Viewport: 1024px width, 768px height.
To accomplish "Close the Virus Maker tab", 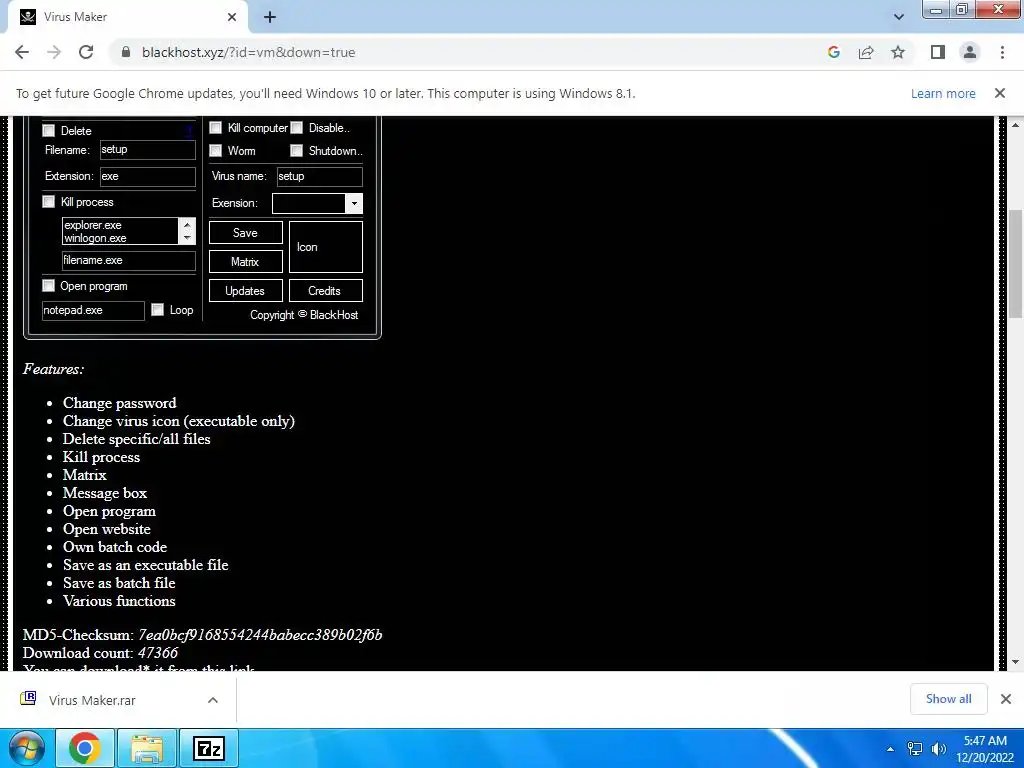I will click(x=232, y=17).
